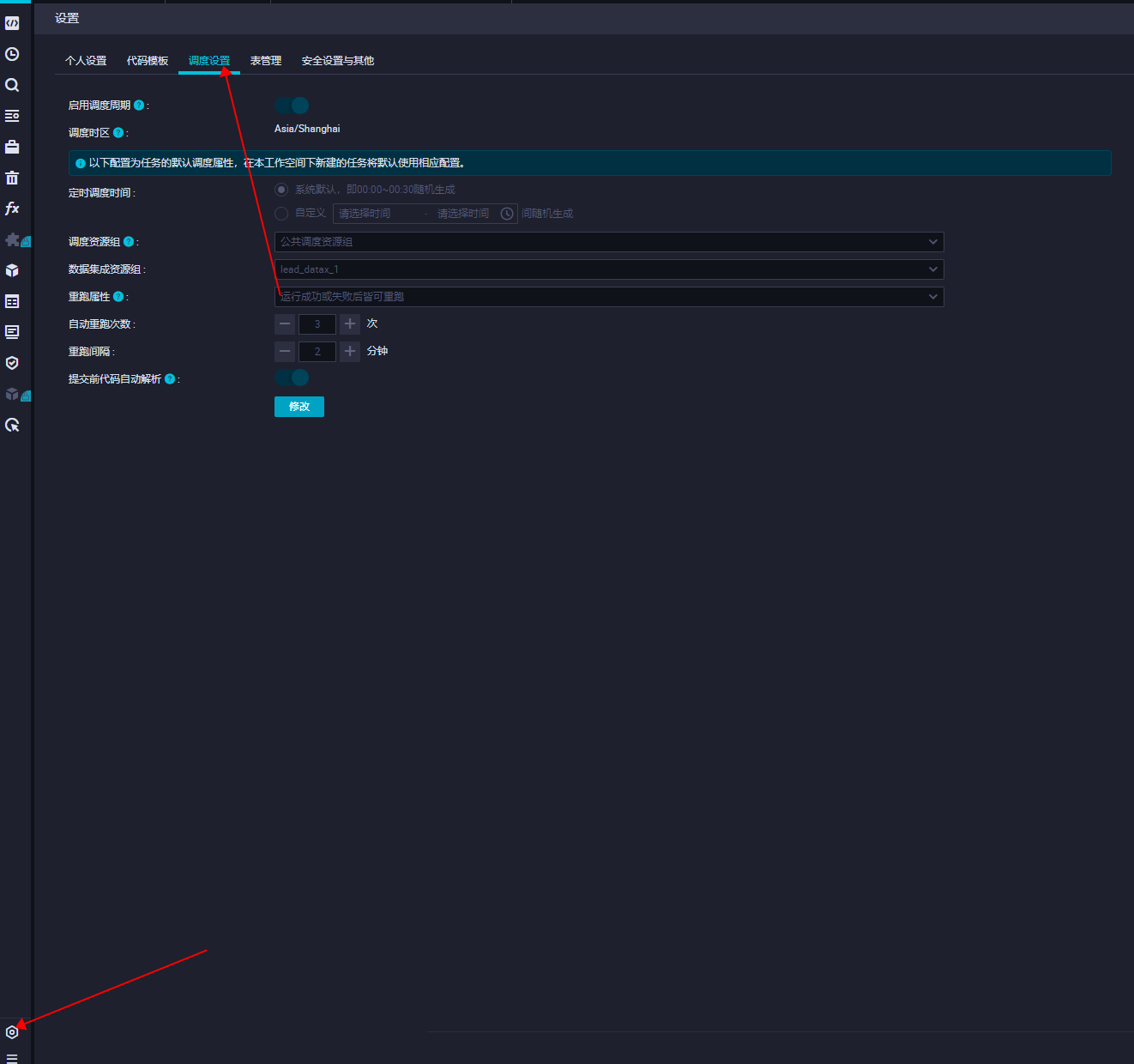Click the 重跑间隔 number field
The height and width of the screenshot is (1064, 1134).
(x=317, y=352)
